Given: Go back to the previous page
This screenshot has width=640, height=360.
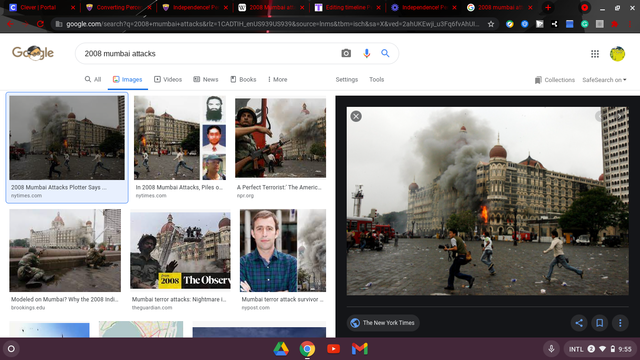Looking at the screenshot, I should coord(10,24).
